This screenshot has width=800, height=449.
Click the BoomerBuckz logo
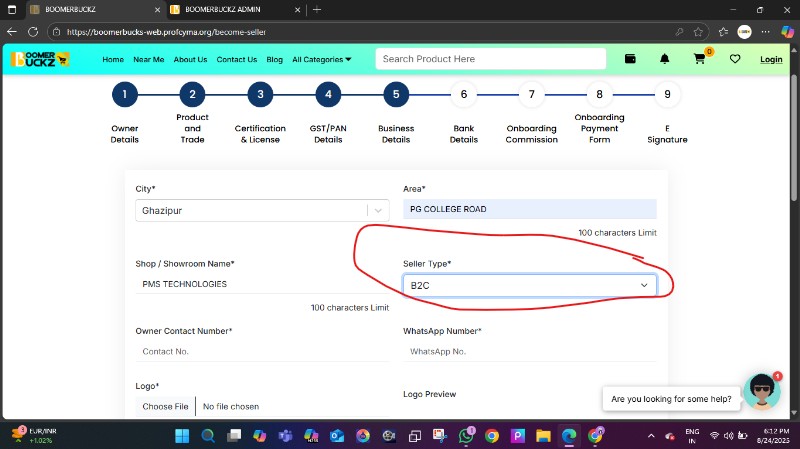point(40,59)
